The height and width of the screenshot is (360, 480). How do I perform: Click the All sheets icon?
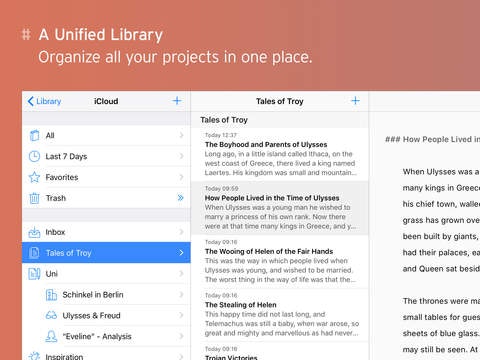34,135
